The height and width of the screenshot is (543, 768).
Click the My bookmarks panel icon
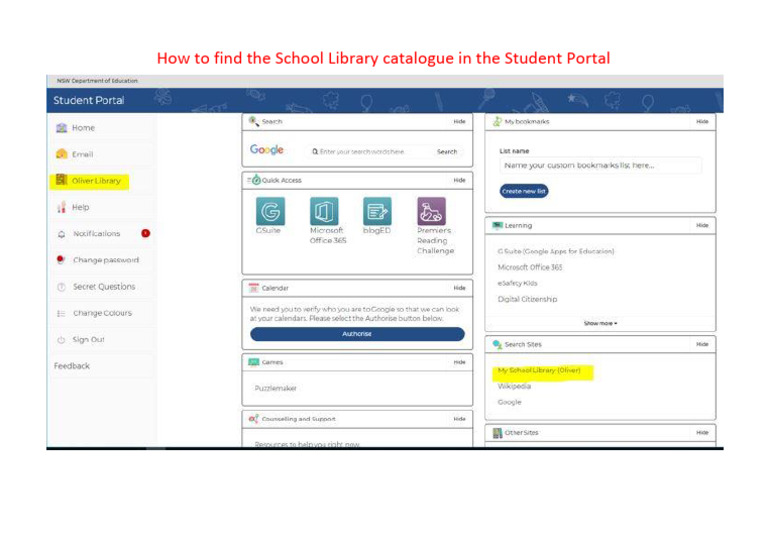coord(497,121)
